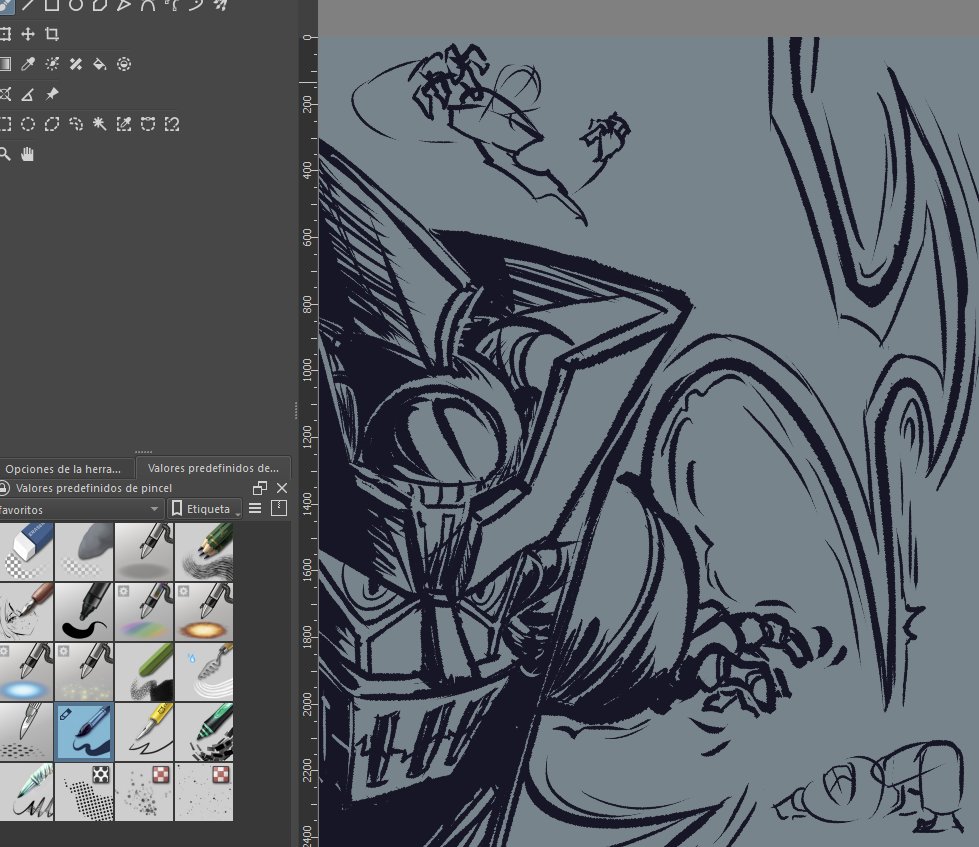Choose the black marker brush preset

[84, 612]
